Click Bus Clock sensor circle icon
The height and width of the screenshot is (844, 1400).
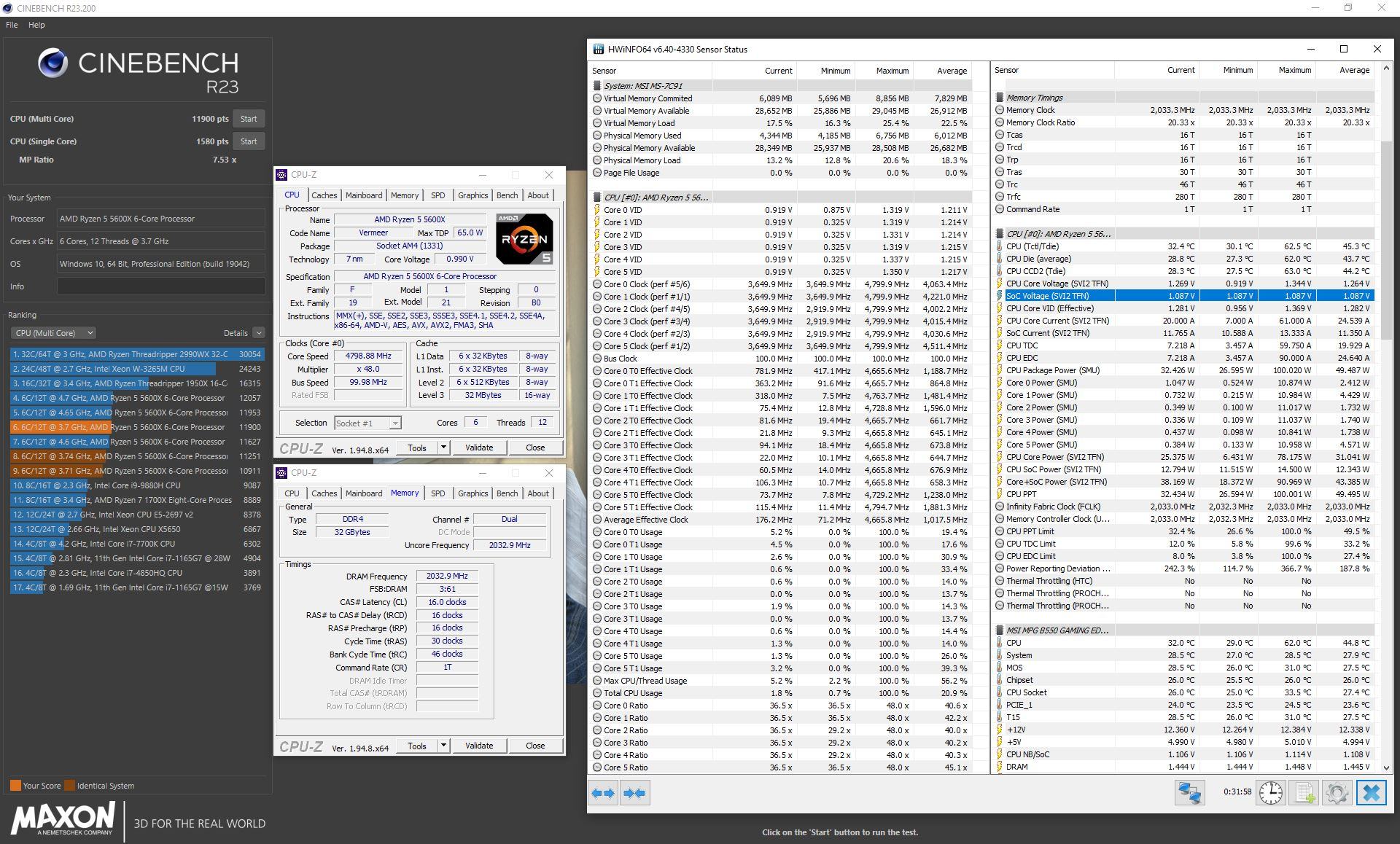pos(596,359)
